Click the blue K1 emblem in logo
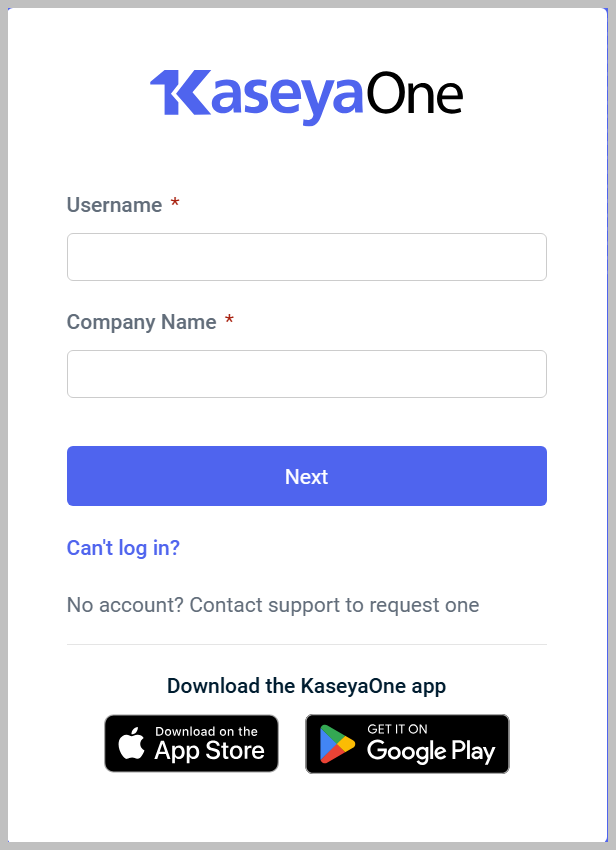The height and width of the screenshot is (850, 616). pyautogui.click(x=181, y=92)
